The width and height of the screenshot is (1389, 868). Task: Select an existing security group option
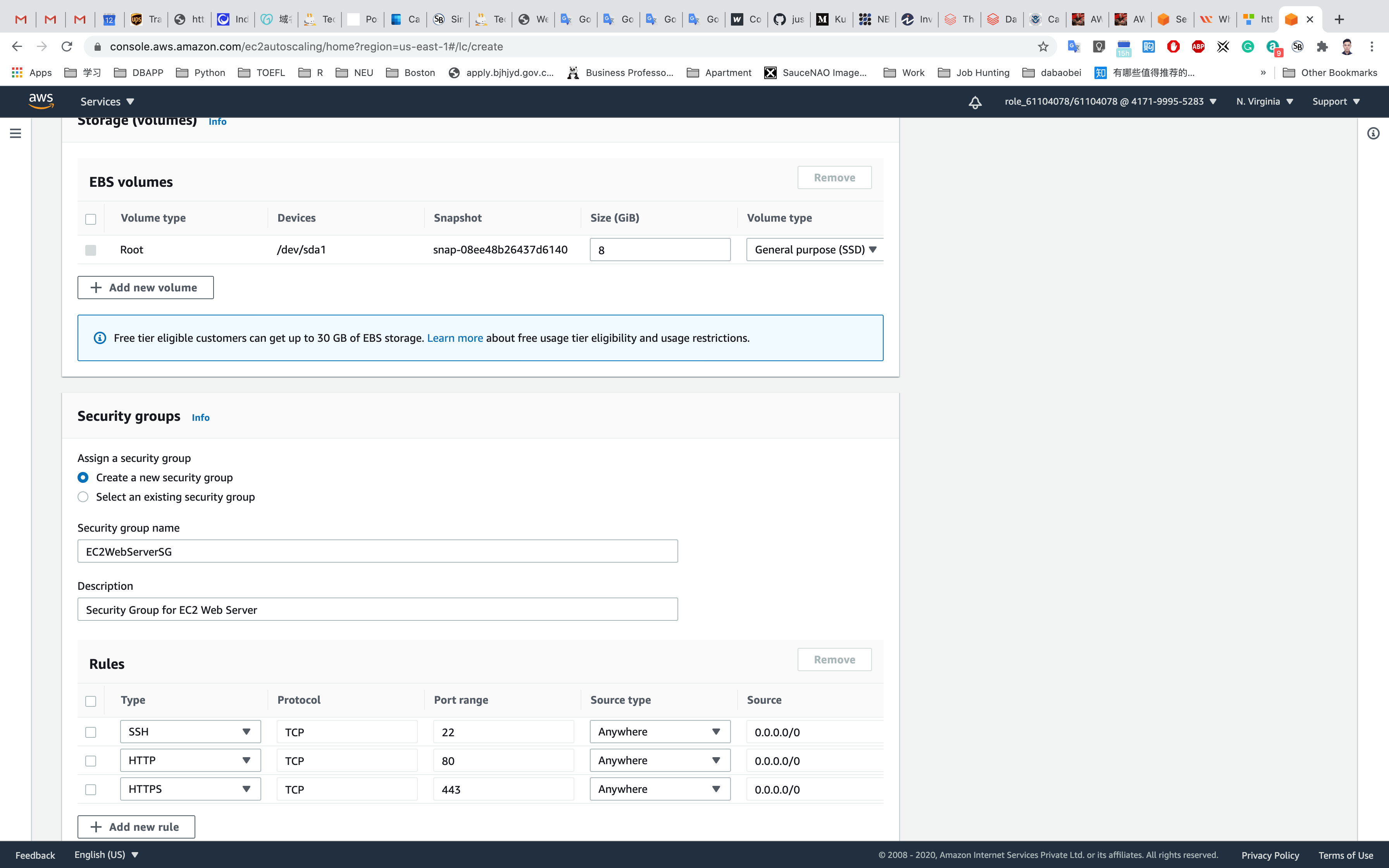pos(83,496)
